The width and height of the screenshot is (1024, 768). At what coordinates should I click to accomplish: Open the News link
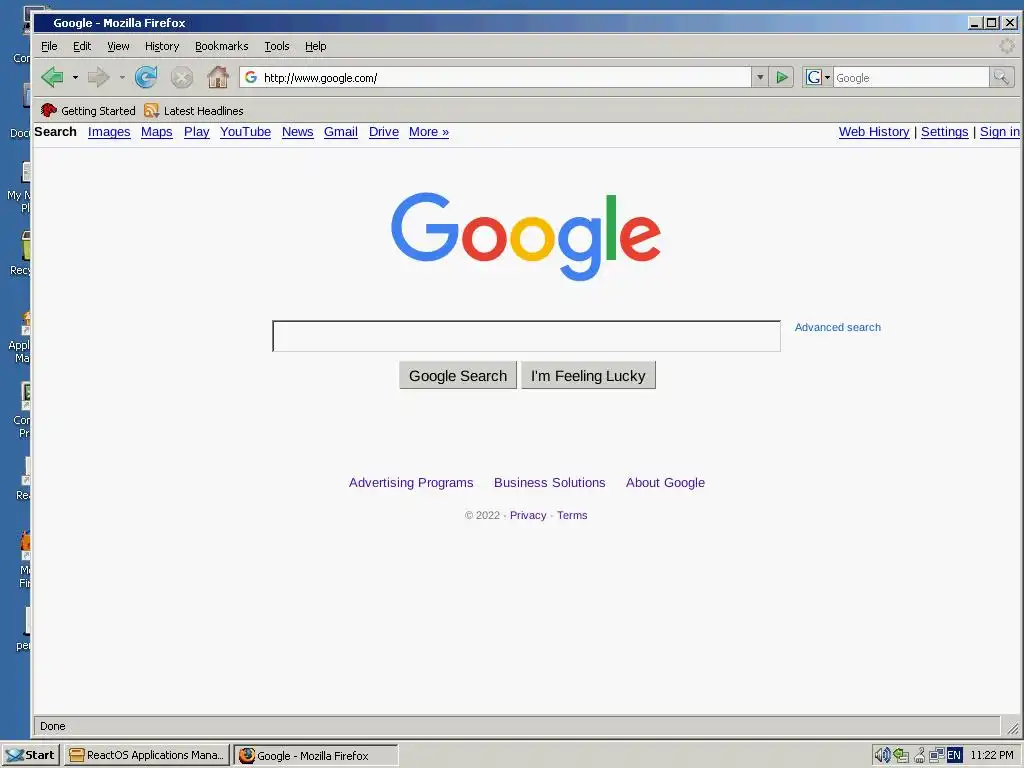[298, 132]
